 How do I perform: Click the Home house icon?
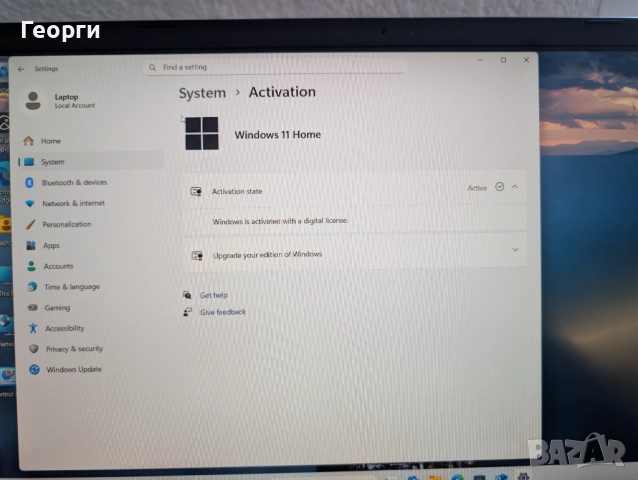click(x=28, y=141)
